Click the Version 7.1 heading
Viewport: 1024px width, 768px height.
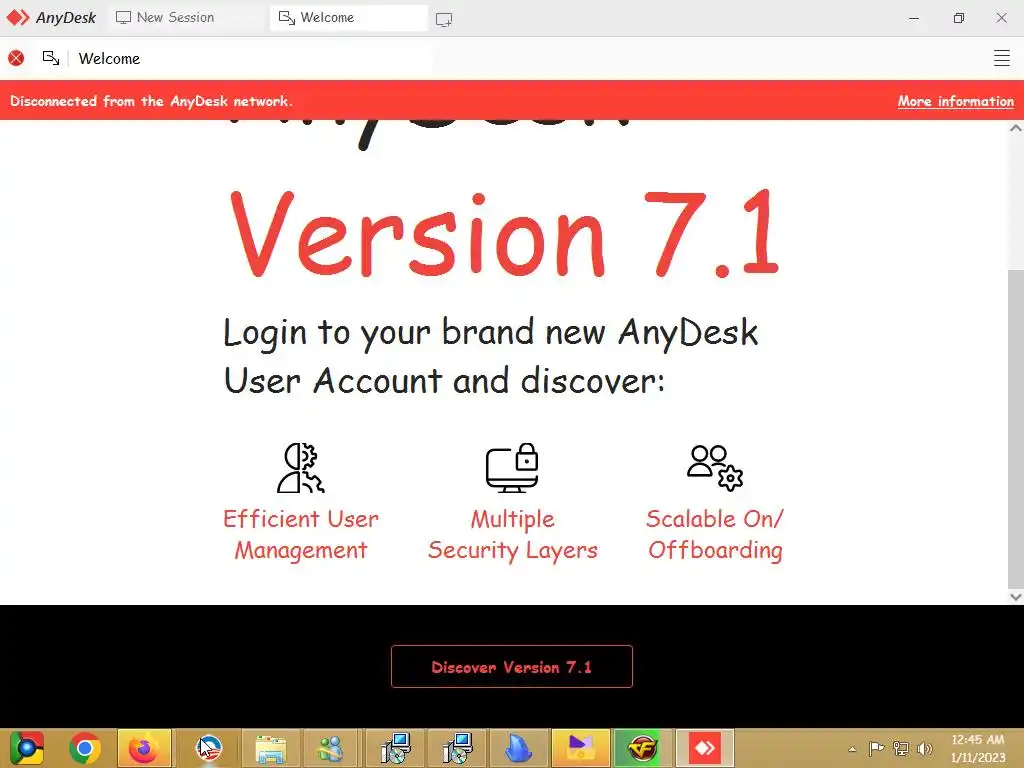pyautogui.click(x=504, y=234)
